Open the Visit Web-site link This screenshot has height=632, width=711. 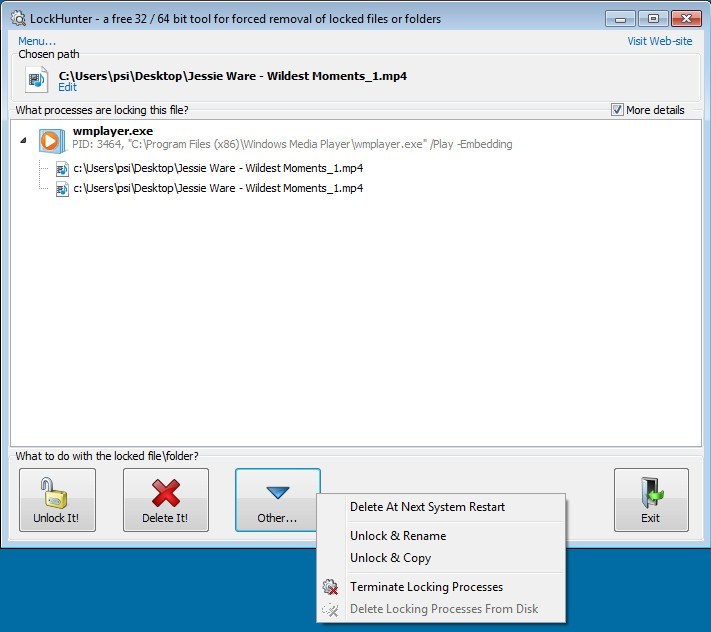[x=660, y=41]
